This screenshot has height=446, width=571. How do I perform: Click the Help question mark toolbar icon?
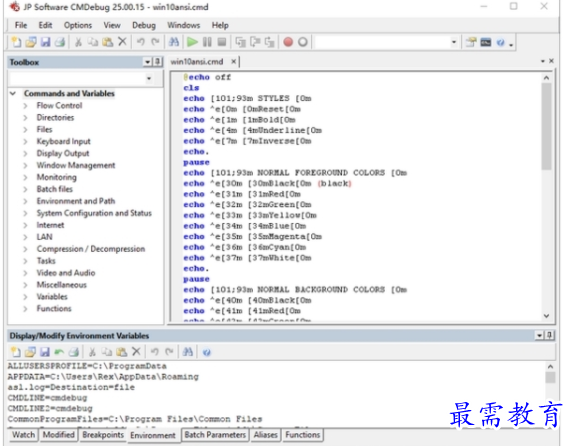click(x=501, y=43)
